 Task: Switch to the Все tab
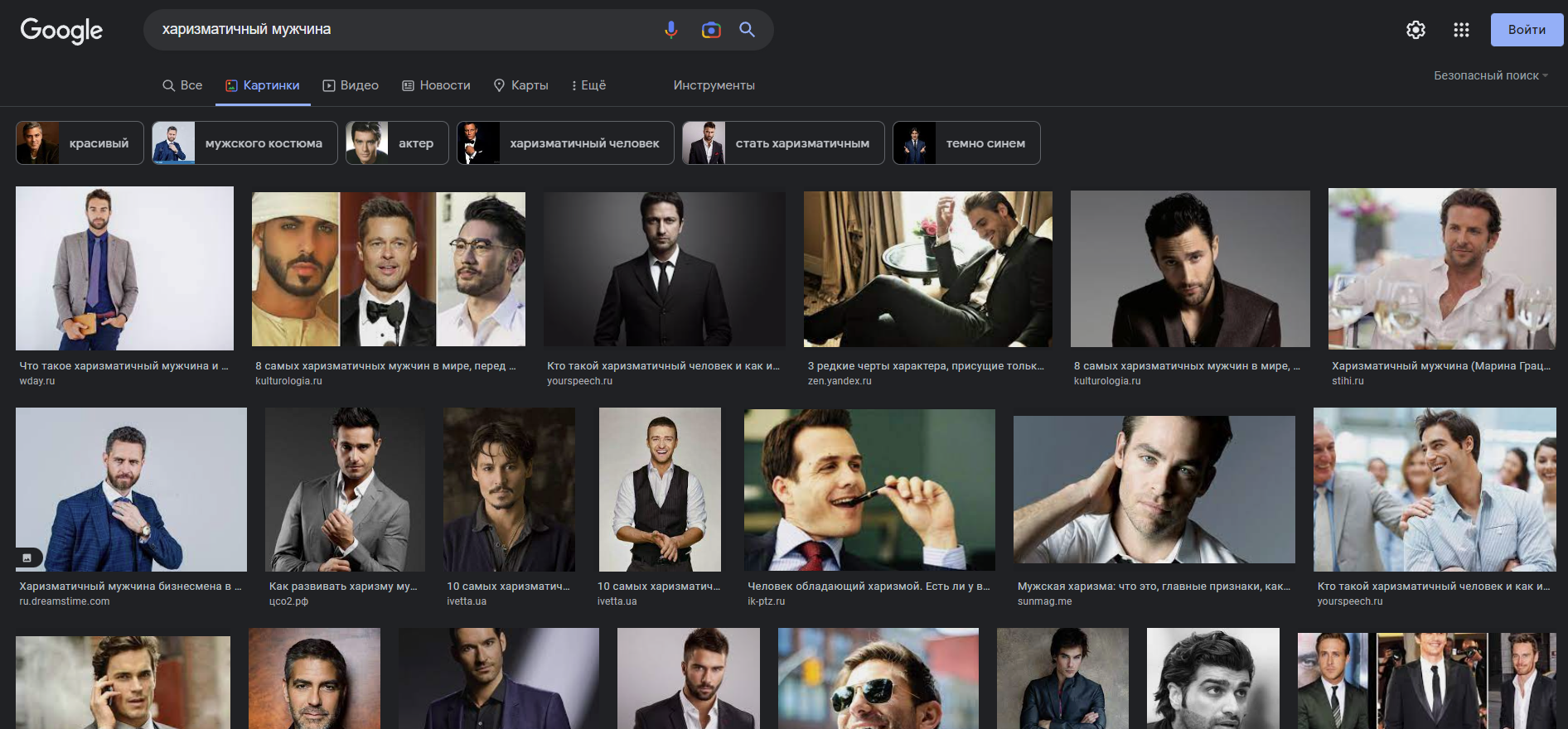point(182,85)
